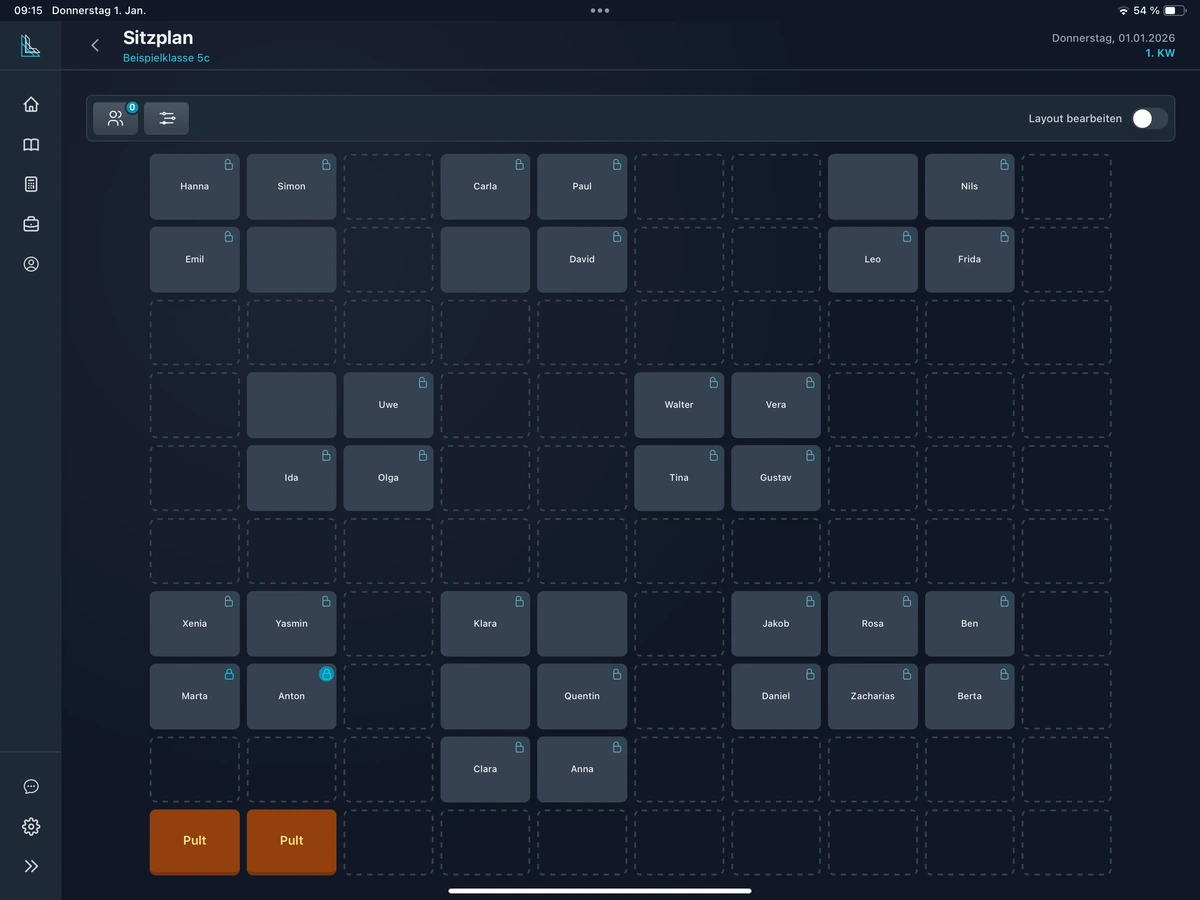Open the settings gear icon

click(x=31, y=827)
